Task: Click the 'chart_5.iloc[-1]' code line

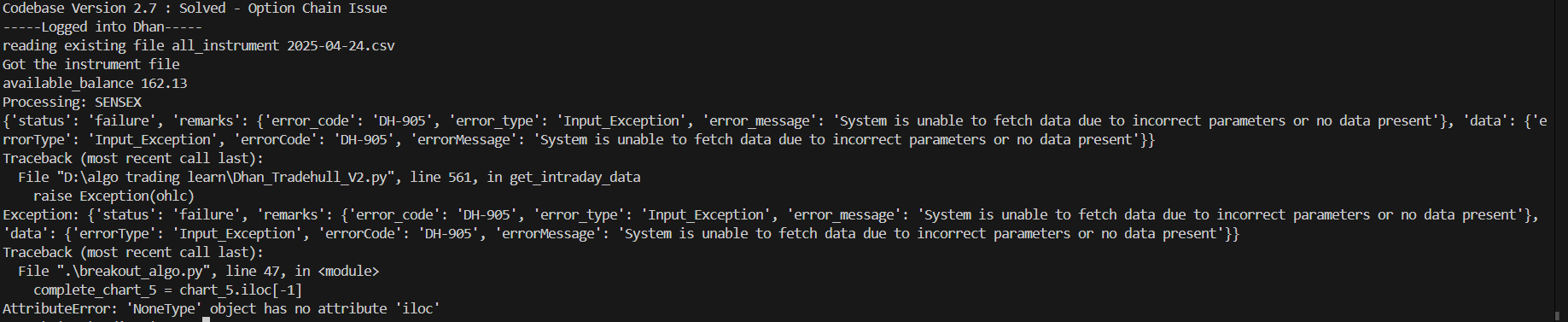Action: 167,290
